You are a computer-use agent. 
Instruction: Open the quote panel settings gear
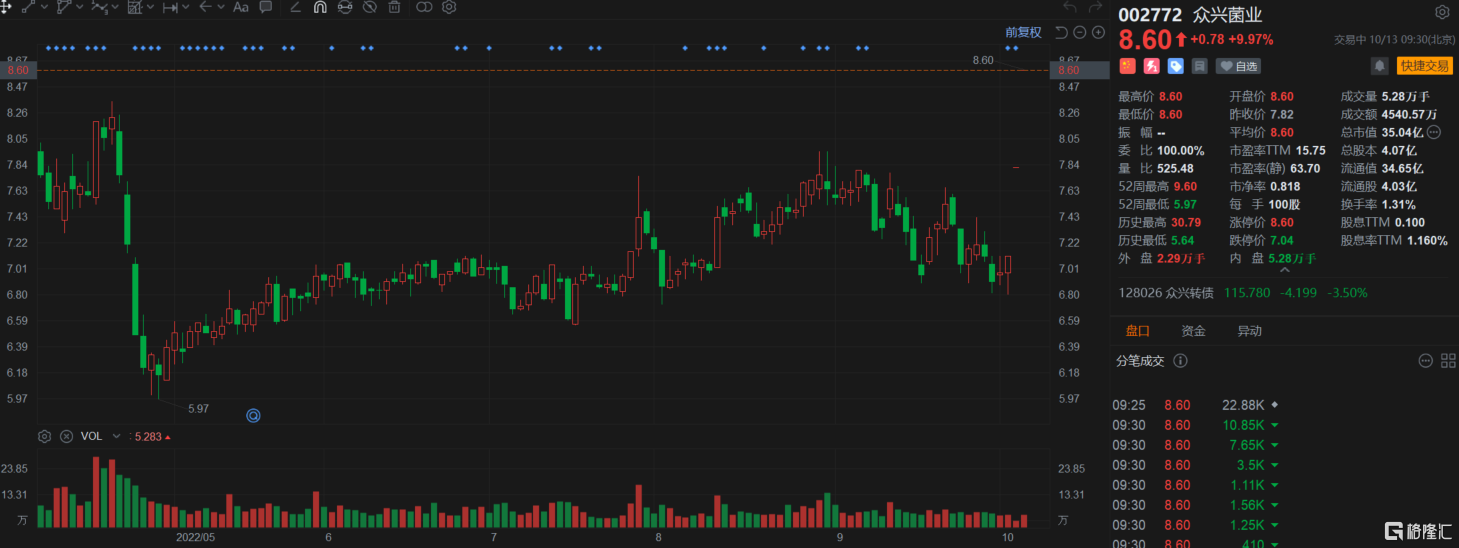1441,13
